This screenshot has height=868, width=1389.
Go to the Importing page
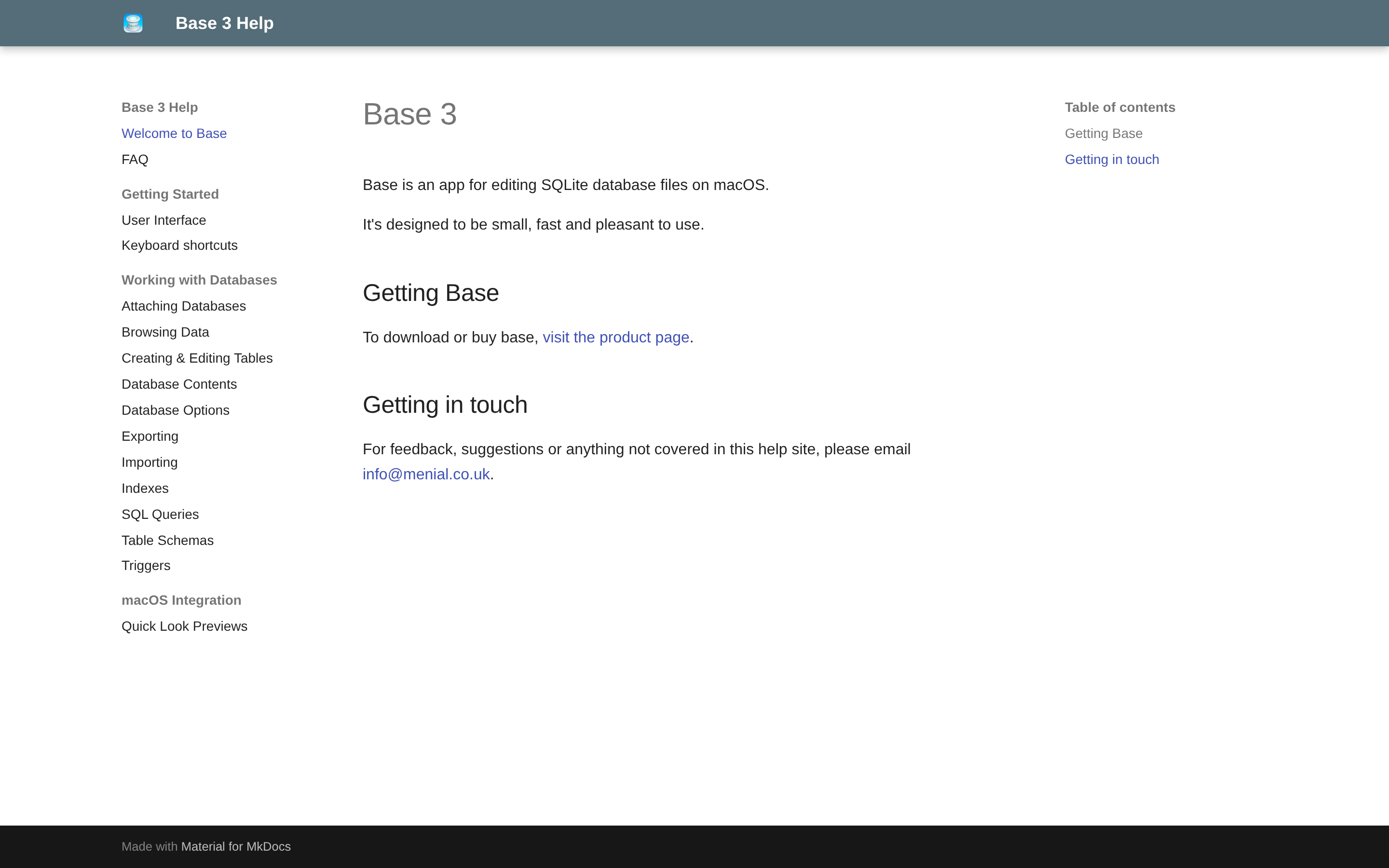click(x=149, y=462)
